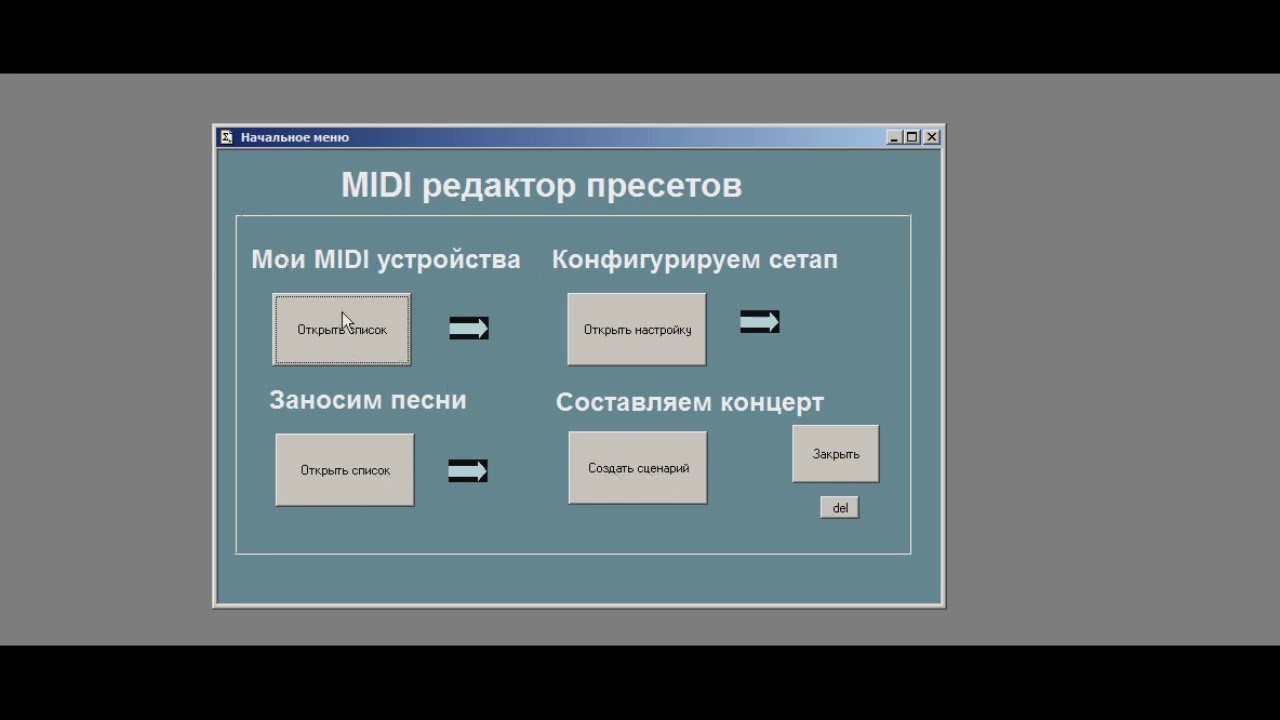
Task: Close the Начальное меню window with X
Action: coord(931,137)
